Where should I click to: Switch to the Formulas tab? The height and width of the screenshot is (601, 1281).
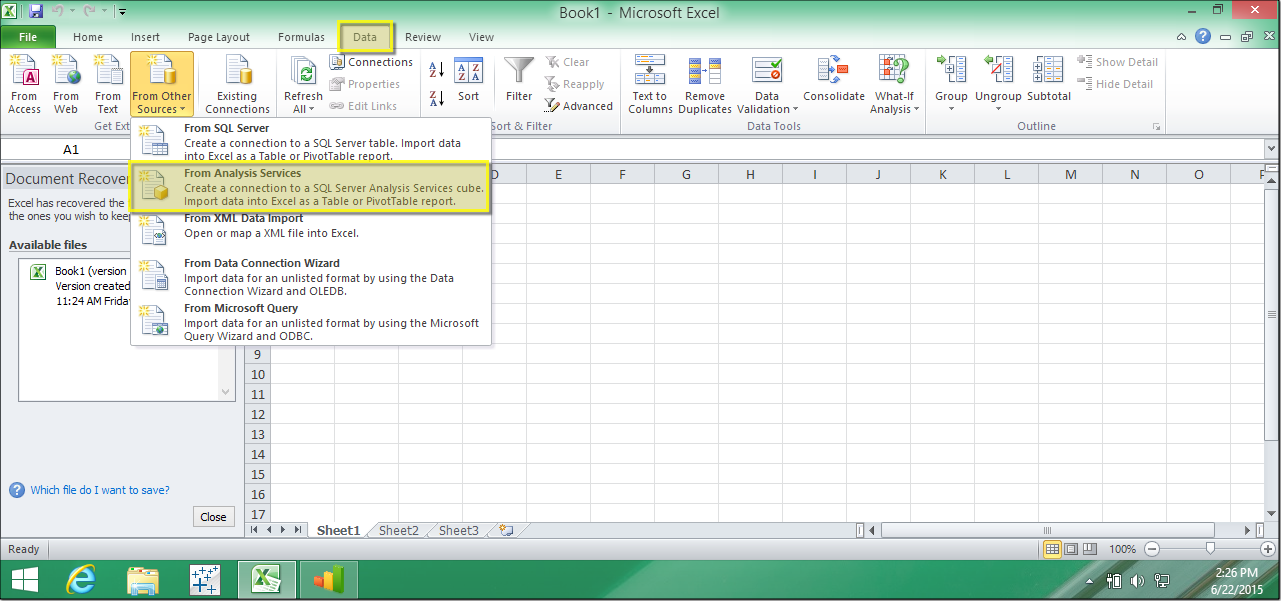coord(301,37)
